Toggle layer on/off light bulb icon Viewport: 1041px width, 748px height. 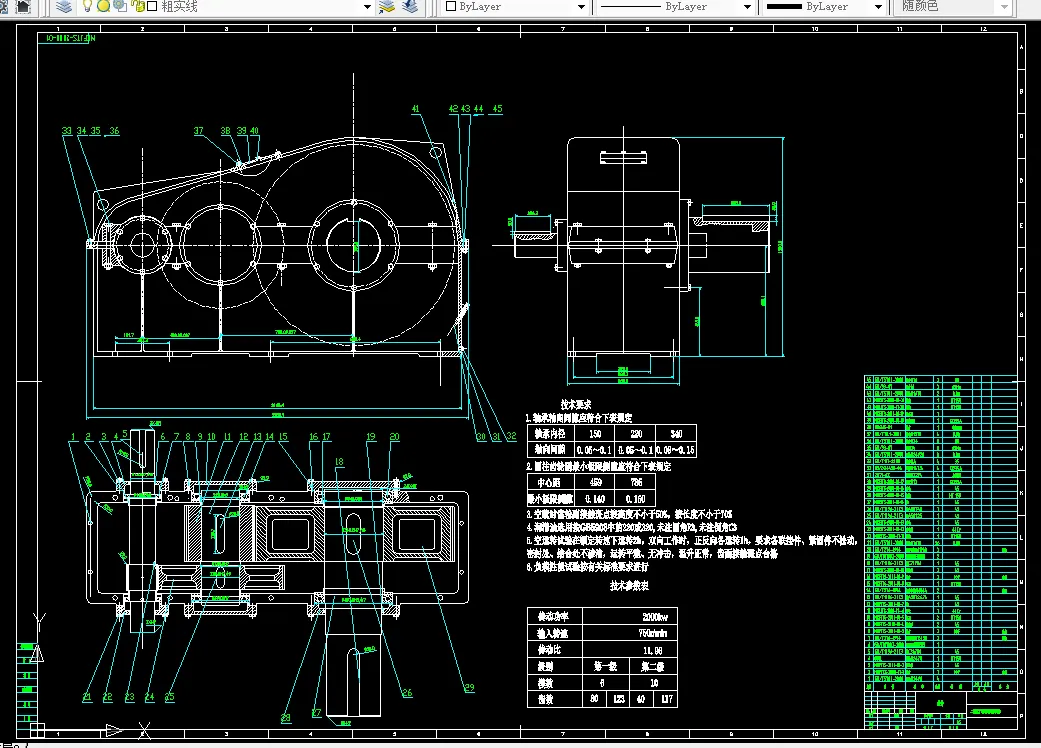click(87, 7)
